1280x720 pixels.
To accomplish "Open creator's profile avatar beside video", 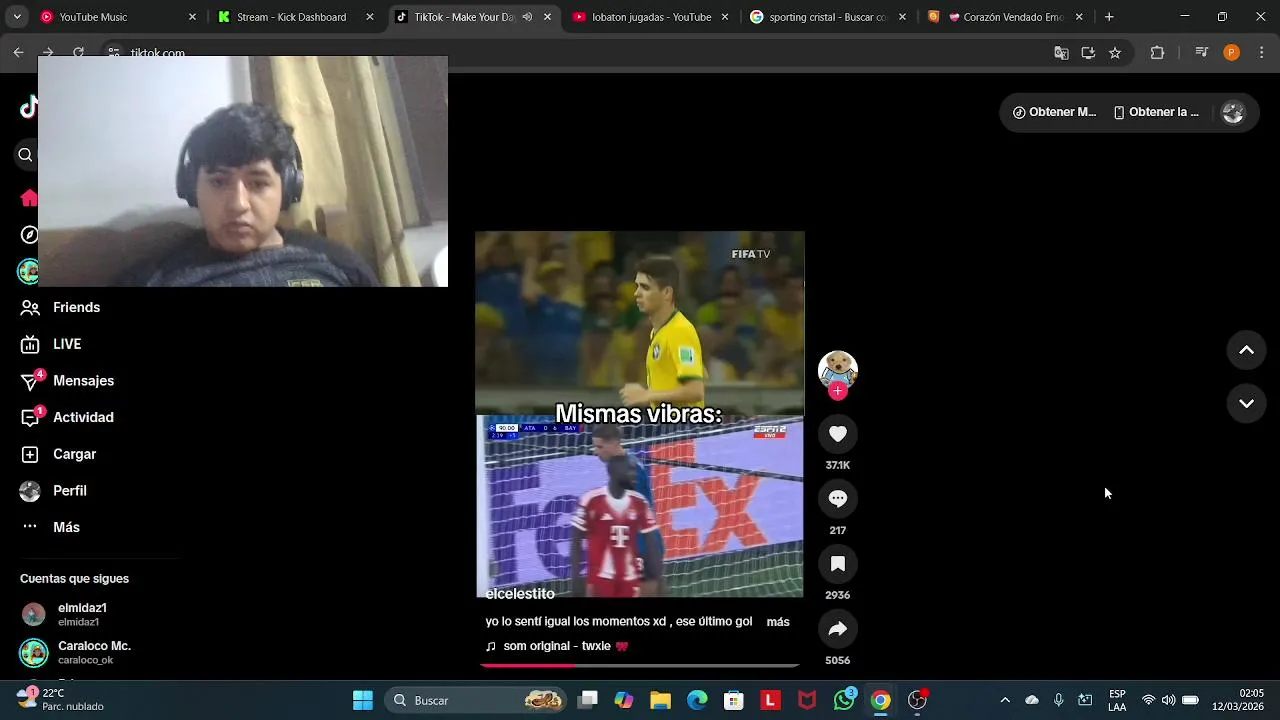I will [x=838, y=370].
